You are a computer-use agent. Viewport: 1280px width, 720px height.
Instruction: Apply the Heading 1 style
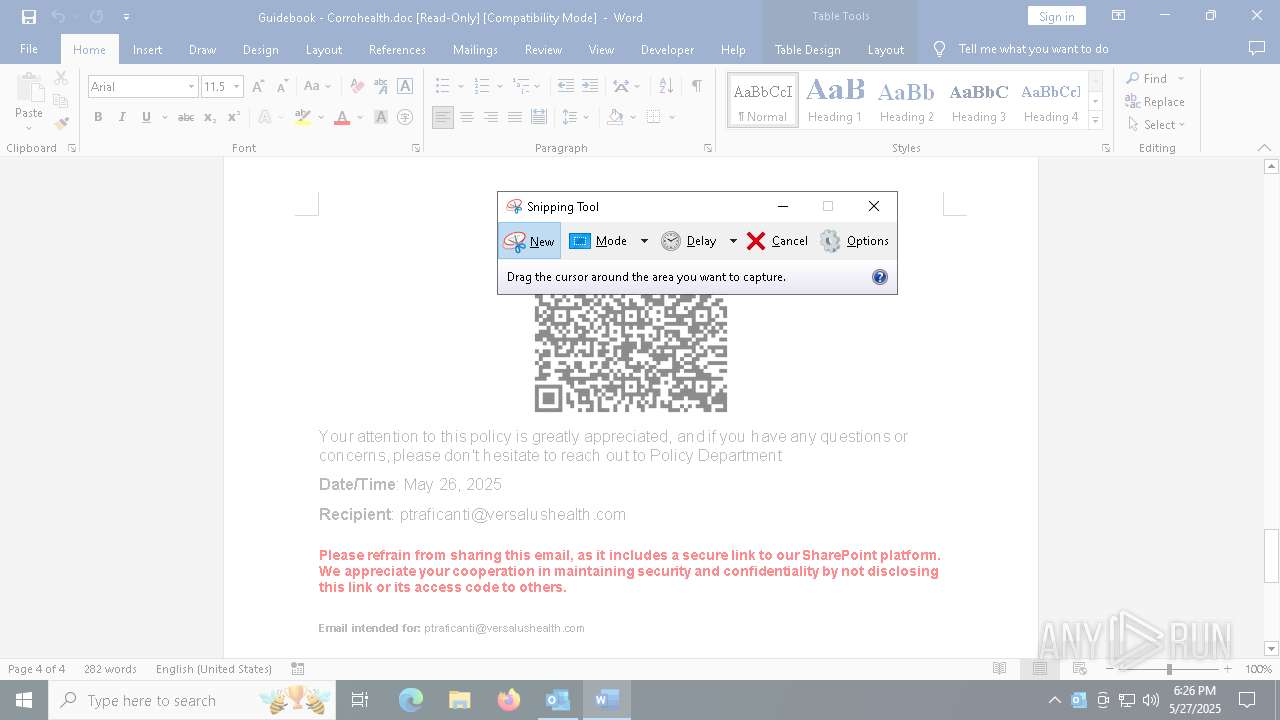pyautogui.click(x=835, y=100)
